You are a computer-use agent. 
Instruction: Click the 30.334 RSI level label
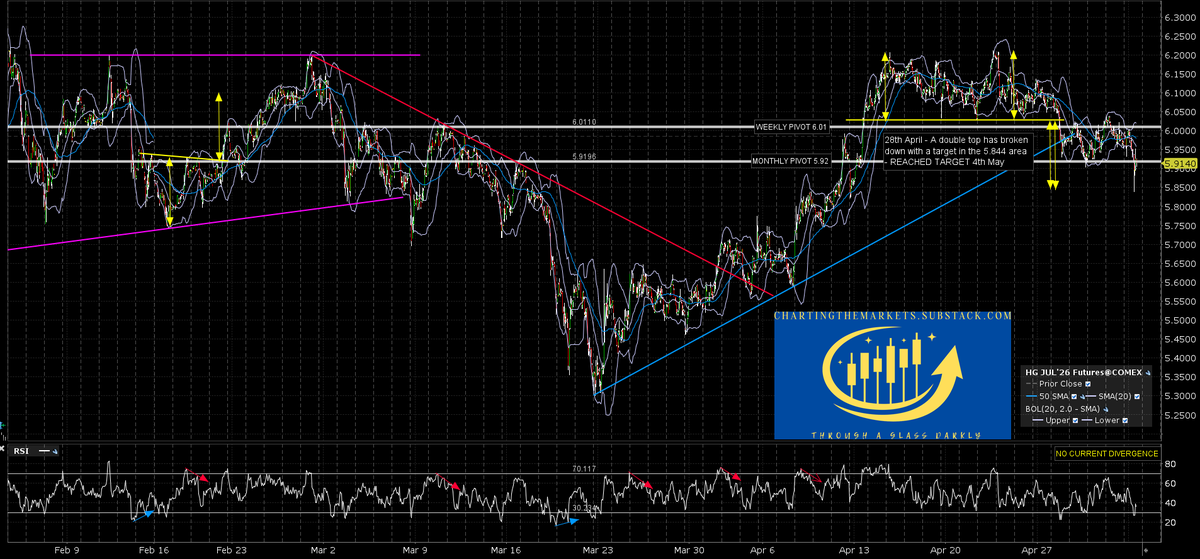click(x=585, y=508)
